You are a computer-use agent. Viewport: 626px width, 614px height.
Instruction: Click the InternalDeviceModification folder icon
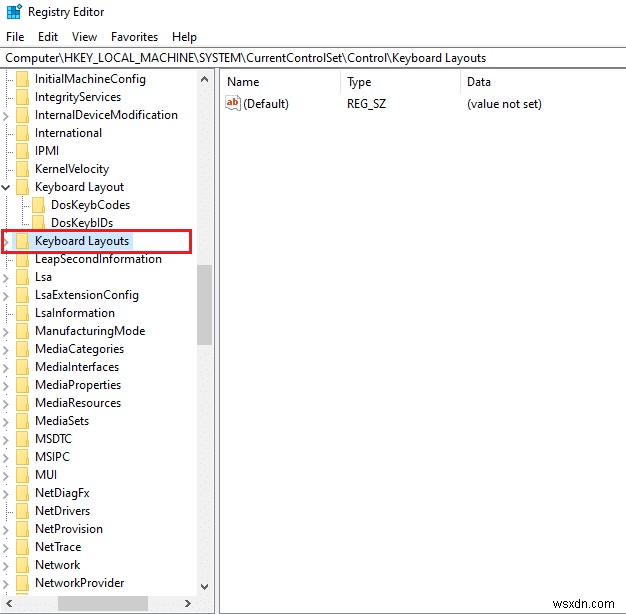pos(22,115)
